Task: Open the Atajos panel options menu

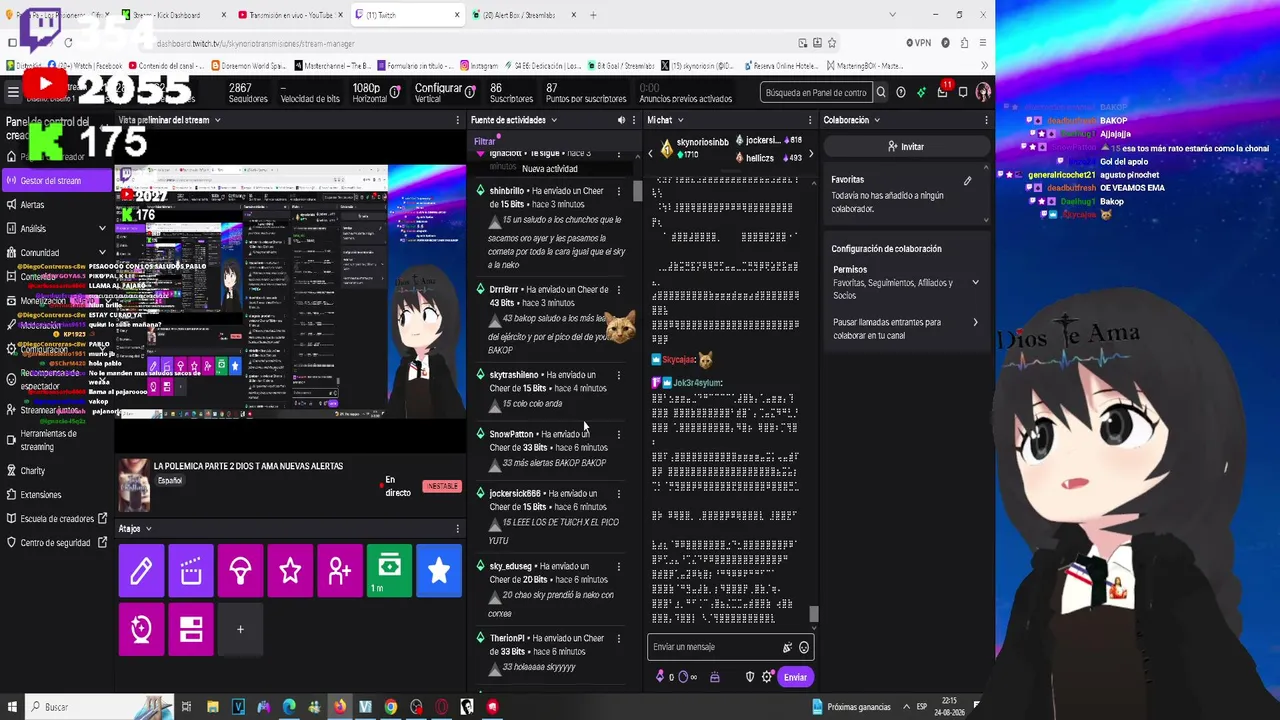Action: coord(458,529)
